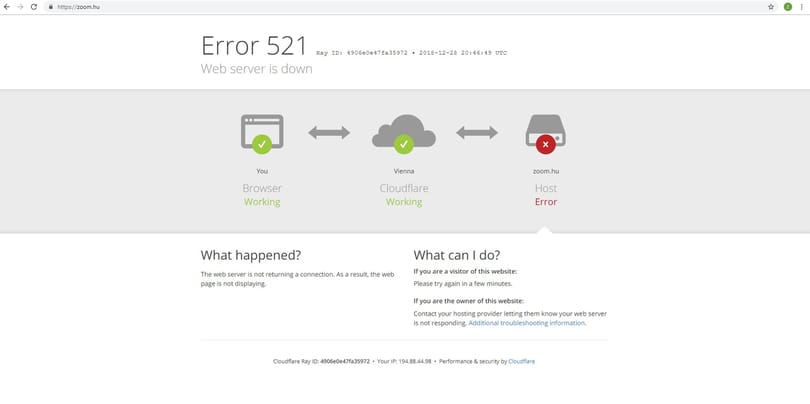The width and height of the screenshot is (810, 404).
Task: Bookmark this page with the star icon
Action: click(x=771, y=7)
